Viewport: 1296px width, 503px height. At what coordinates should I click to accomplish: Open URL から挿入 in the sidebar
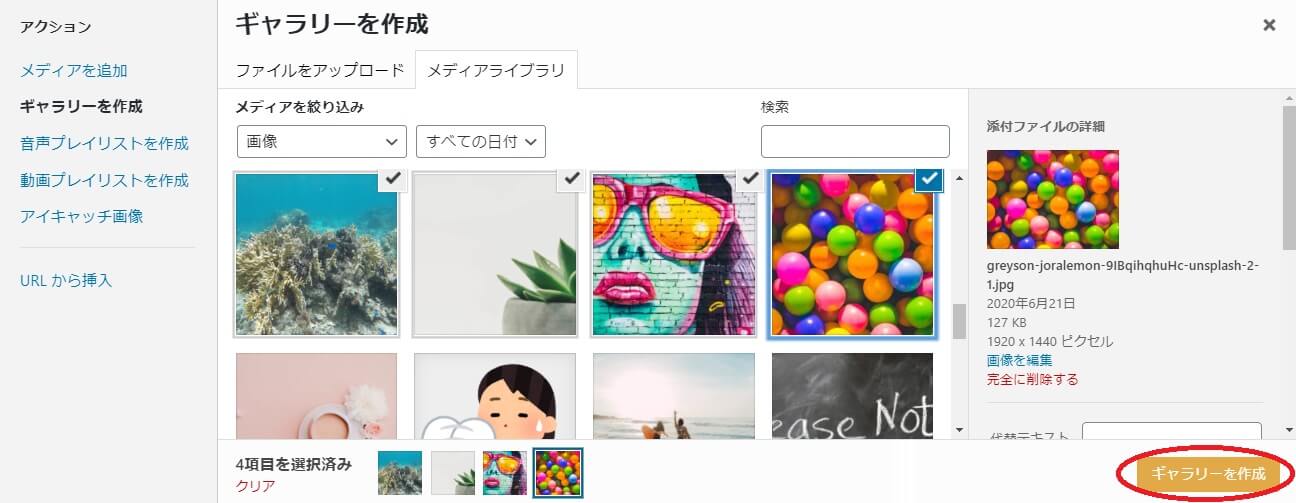coord(66,280)
